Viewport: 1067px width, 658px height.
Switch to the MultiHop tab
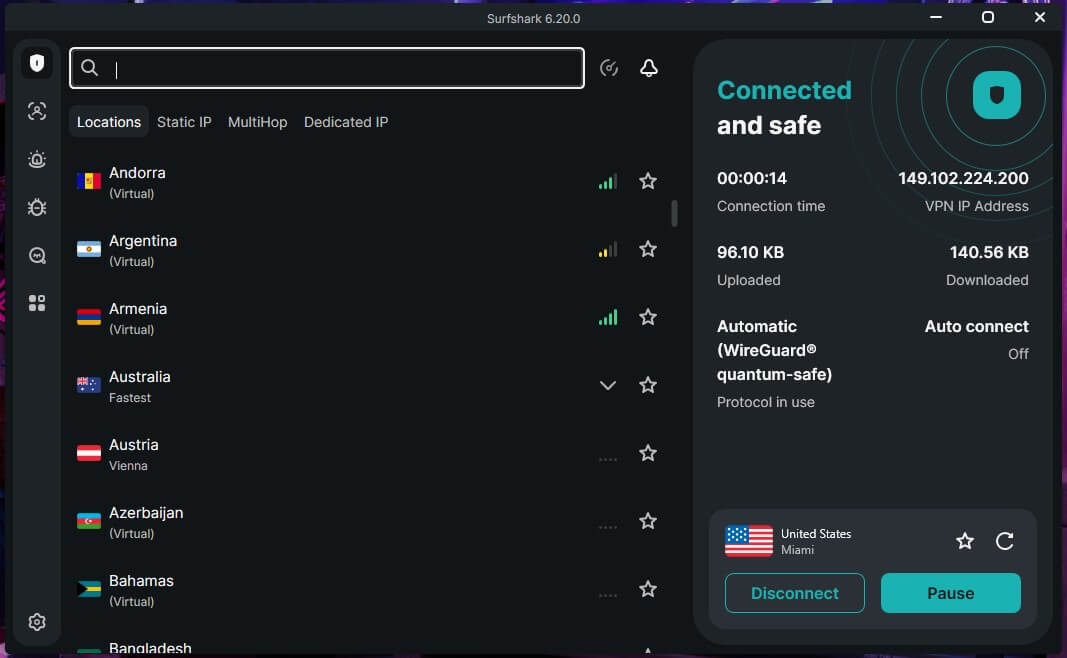pyautogui.click(x=257, y=122)
